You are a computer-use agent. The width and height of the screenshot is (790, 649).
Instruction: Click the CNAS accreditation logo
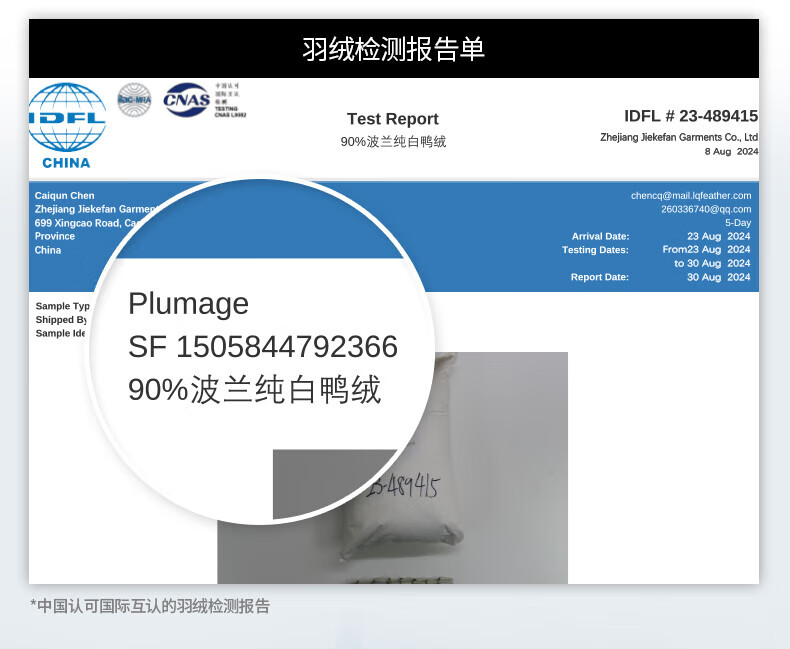187,99
